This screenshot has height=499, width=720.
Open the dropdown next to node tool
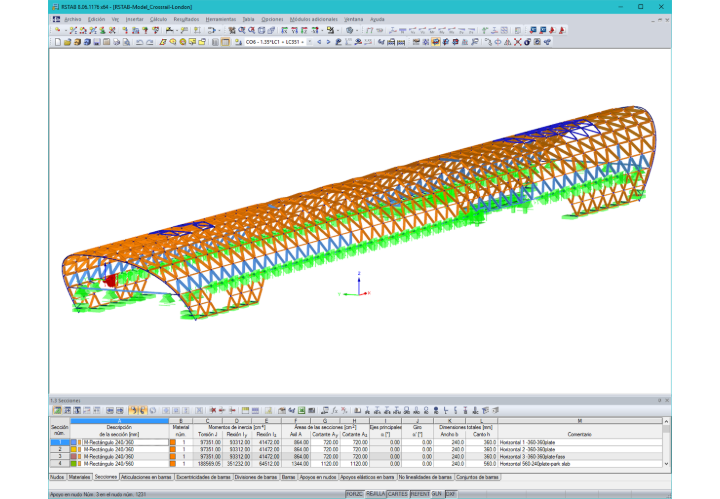(x=65, y=30)
